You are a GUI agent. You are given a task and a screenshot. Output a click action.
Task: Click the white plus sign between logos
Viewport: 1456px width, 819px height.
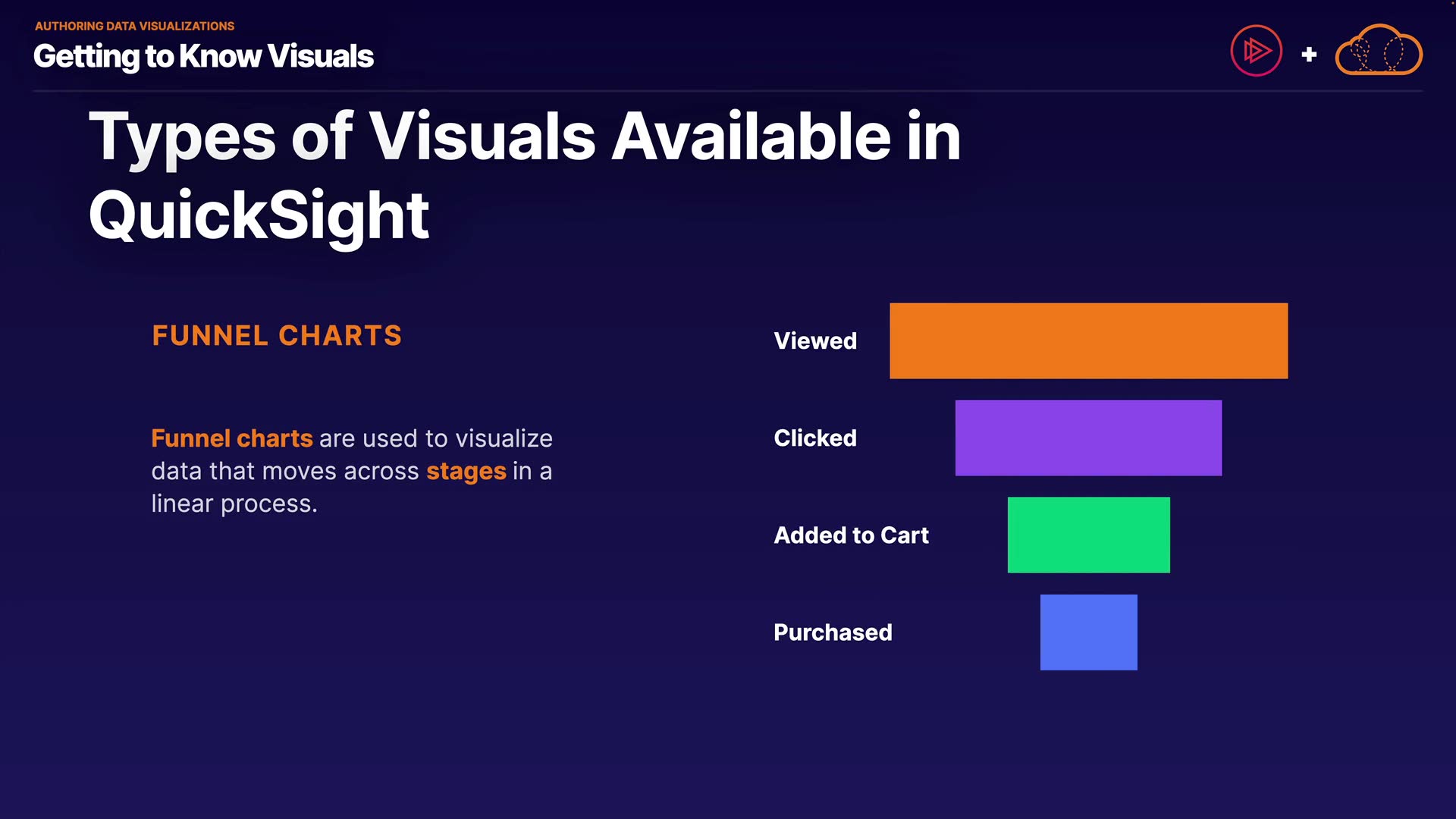pyautogui.click(x=1309, y=55)
